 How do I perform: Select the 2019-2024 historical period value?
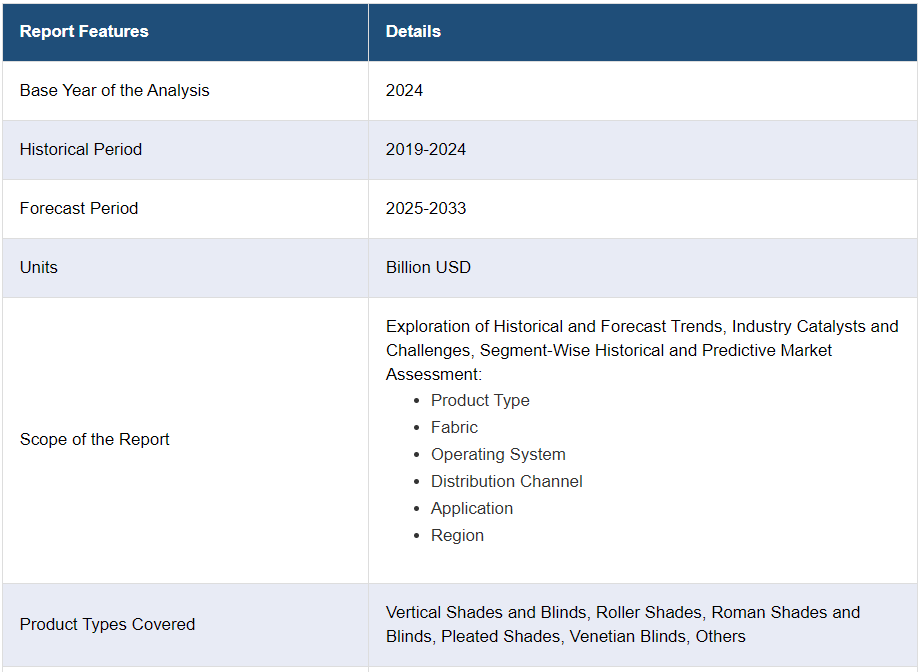(x=426, y=149)
